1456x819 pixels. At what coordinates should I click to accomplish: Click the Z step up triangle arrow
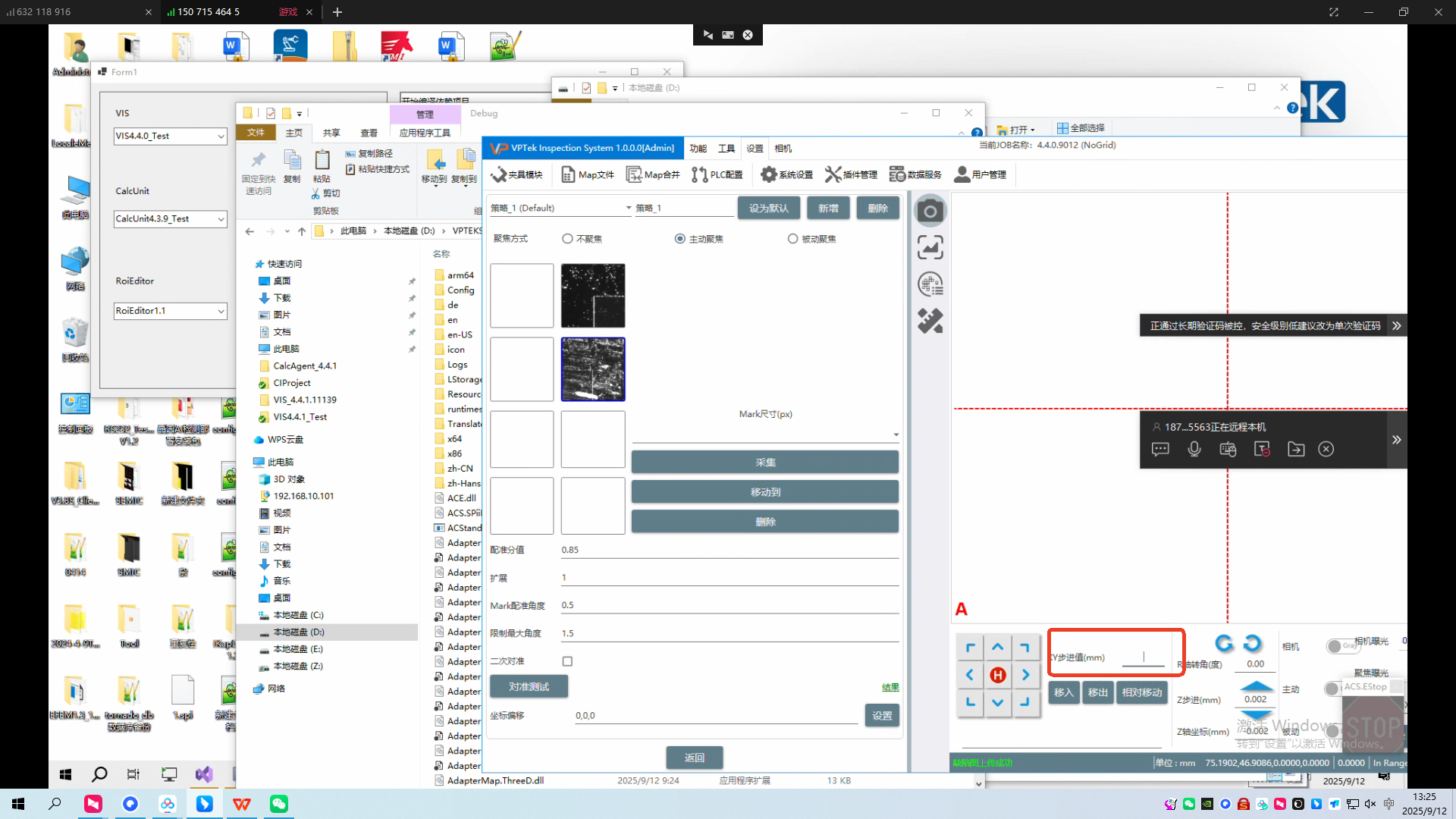coord(1256,686)
